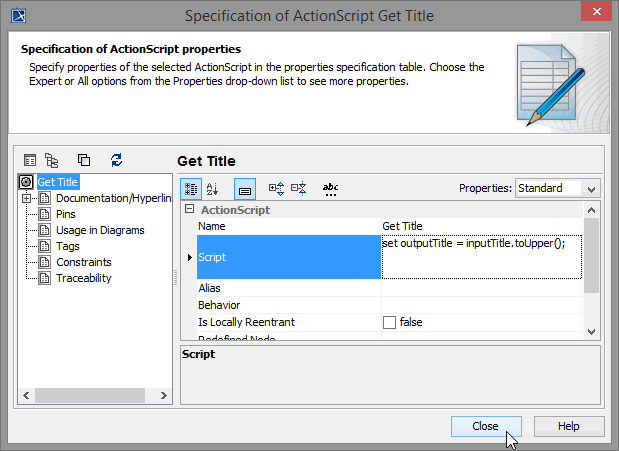Viewport: 619px width, 451px height.
Task: Collapse the ActionScript property group
Action: point(190,210)
